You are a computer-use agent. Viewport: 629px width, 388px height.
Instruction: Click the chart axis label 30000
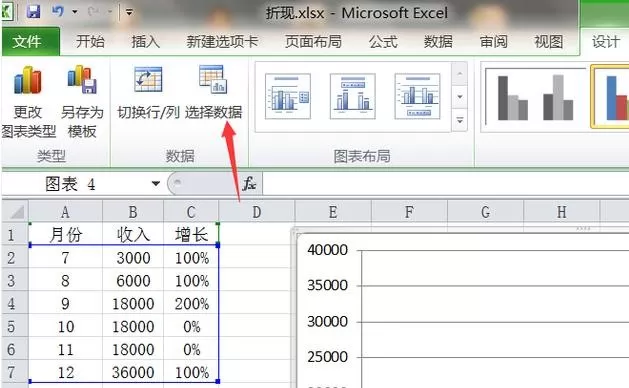coord(327,321)
